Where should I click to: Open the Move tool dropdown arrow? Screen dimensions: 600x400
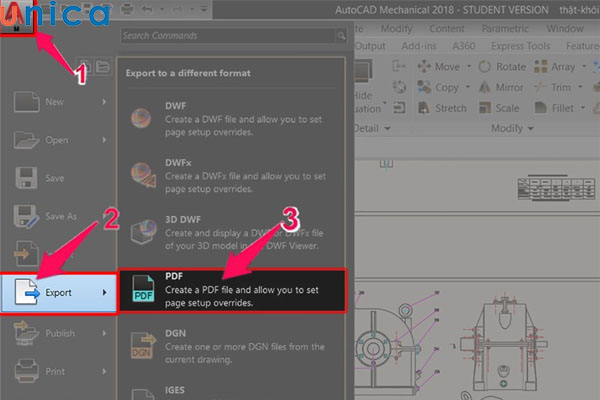click(x=469, y=67)
